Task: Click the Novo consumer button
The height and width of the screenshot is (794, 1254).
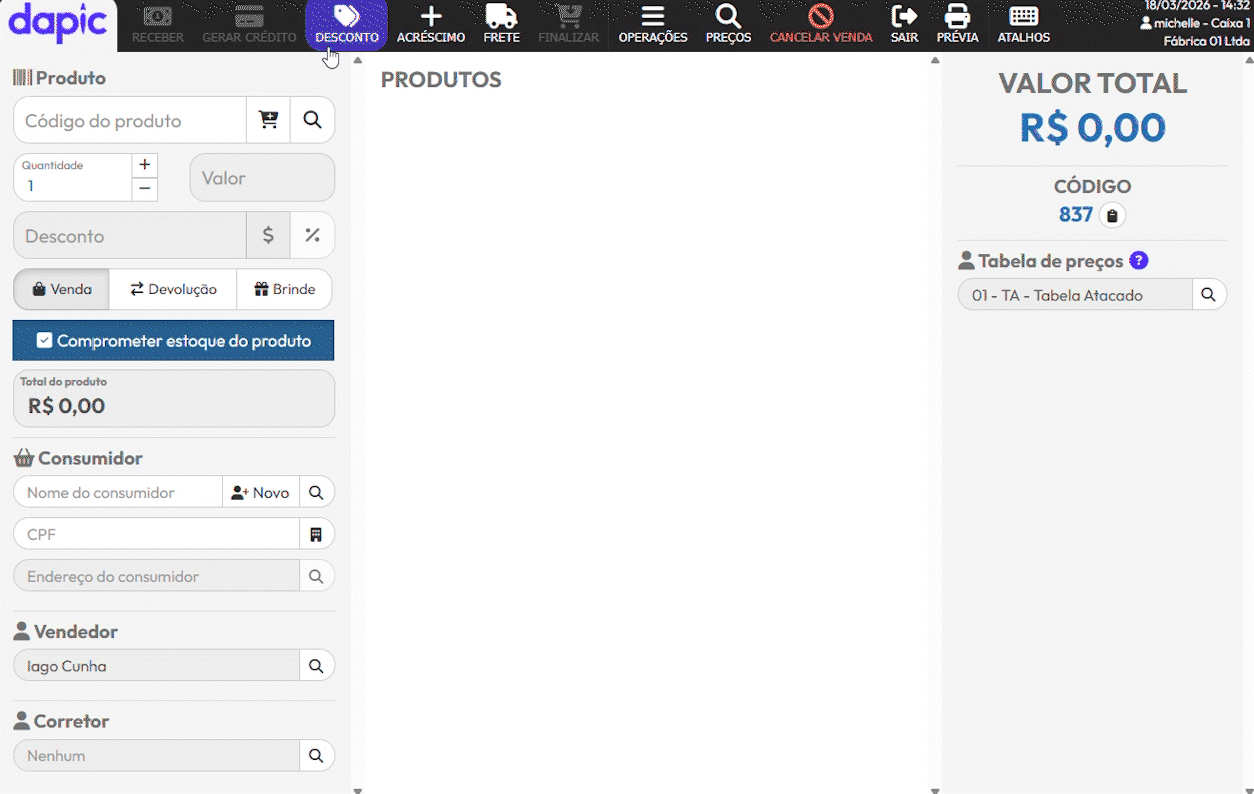Action: pyautogui.click(x=260, y=493)
